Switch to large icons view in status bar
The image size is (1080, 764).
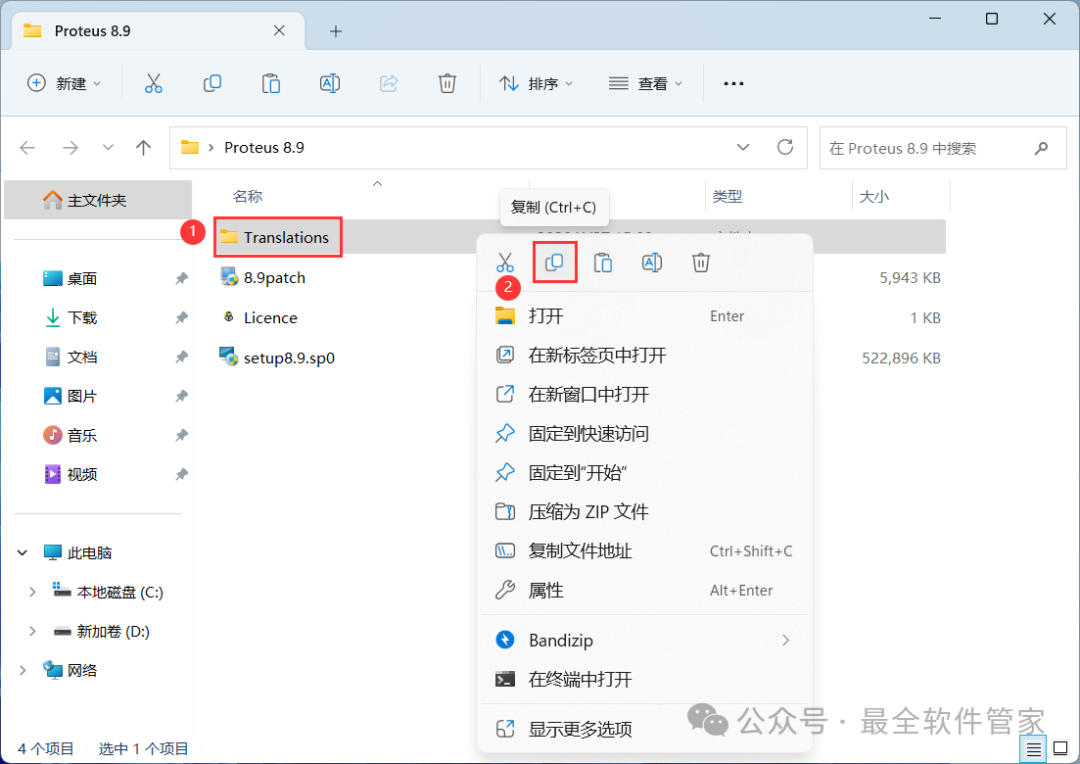coord(1061,749)
